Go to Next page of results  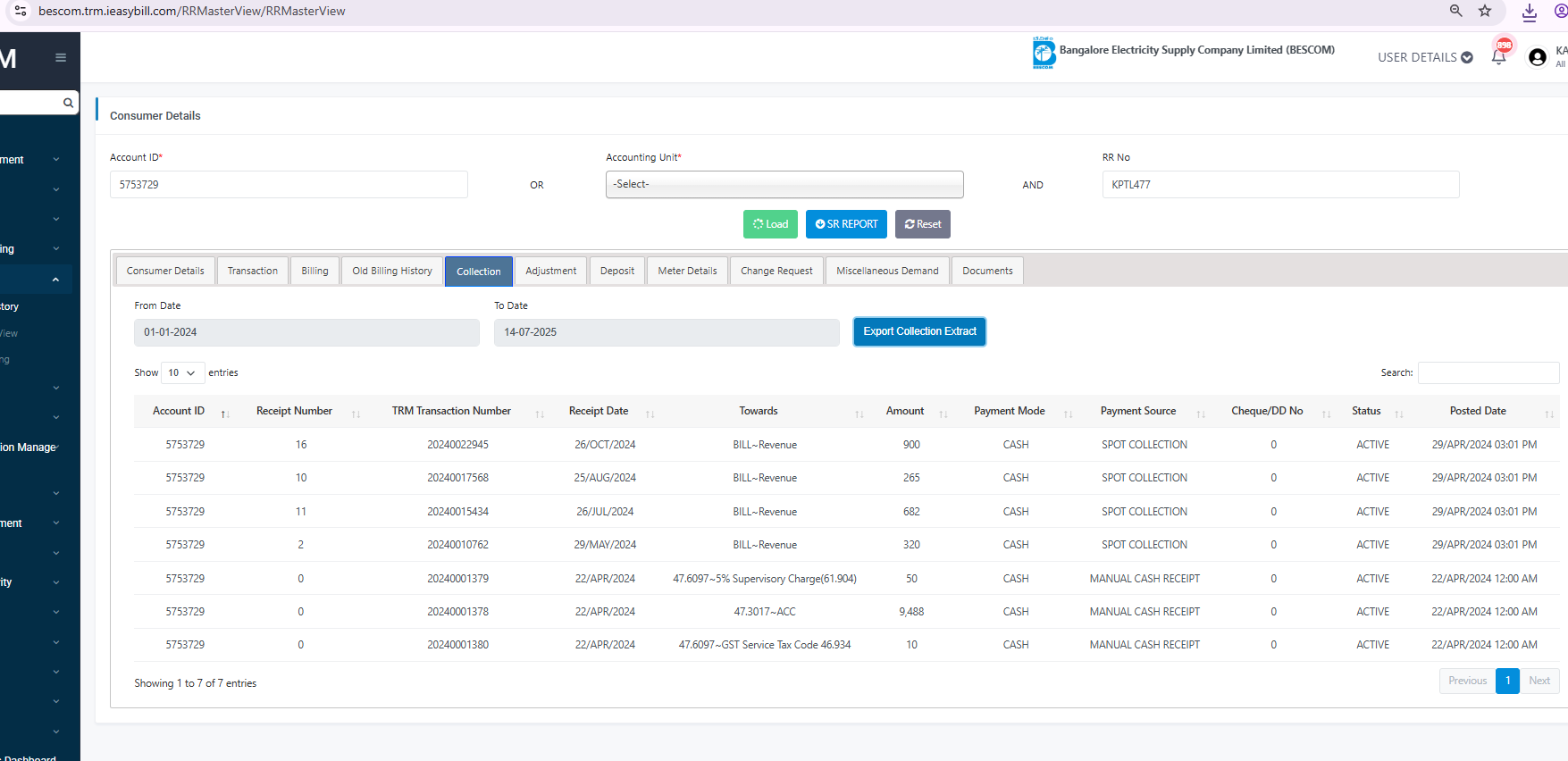click(x=1539, y=681)
